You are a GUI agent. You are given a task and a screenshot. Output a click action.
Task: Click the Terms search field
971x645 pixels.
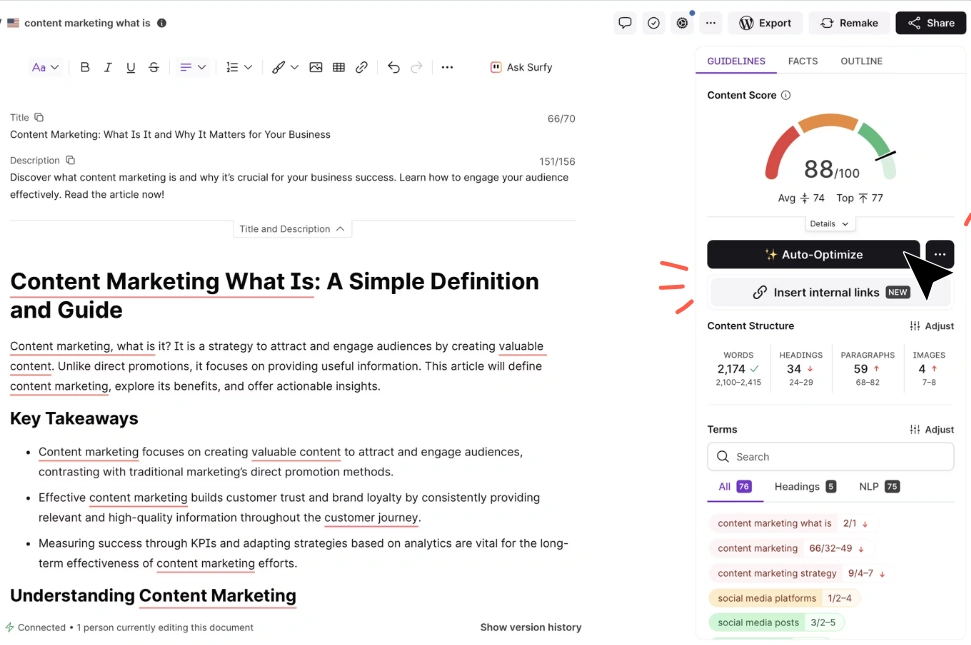(830, 457)
